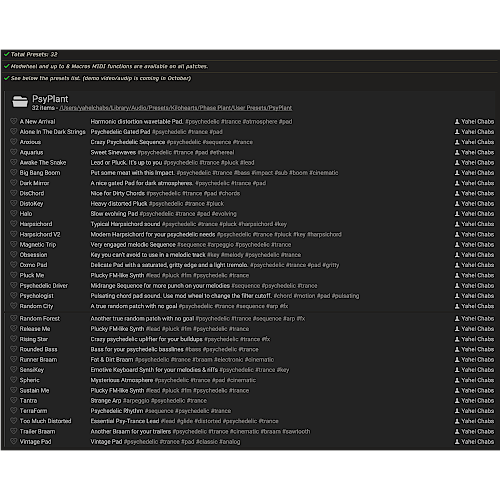Select the Magnetic Trip preset
Viewport: 500px width, 500px height.
[38, 245]
